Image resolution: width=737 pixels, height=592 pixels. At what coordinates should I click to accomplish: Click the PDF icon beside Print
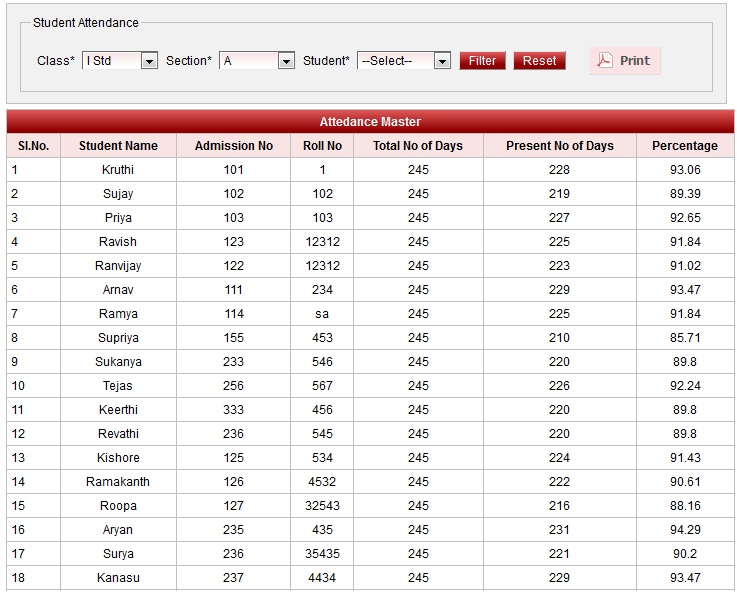click(x=604, y=60)
